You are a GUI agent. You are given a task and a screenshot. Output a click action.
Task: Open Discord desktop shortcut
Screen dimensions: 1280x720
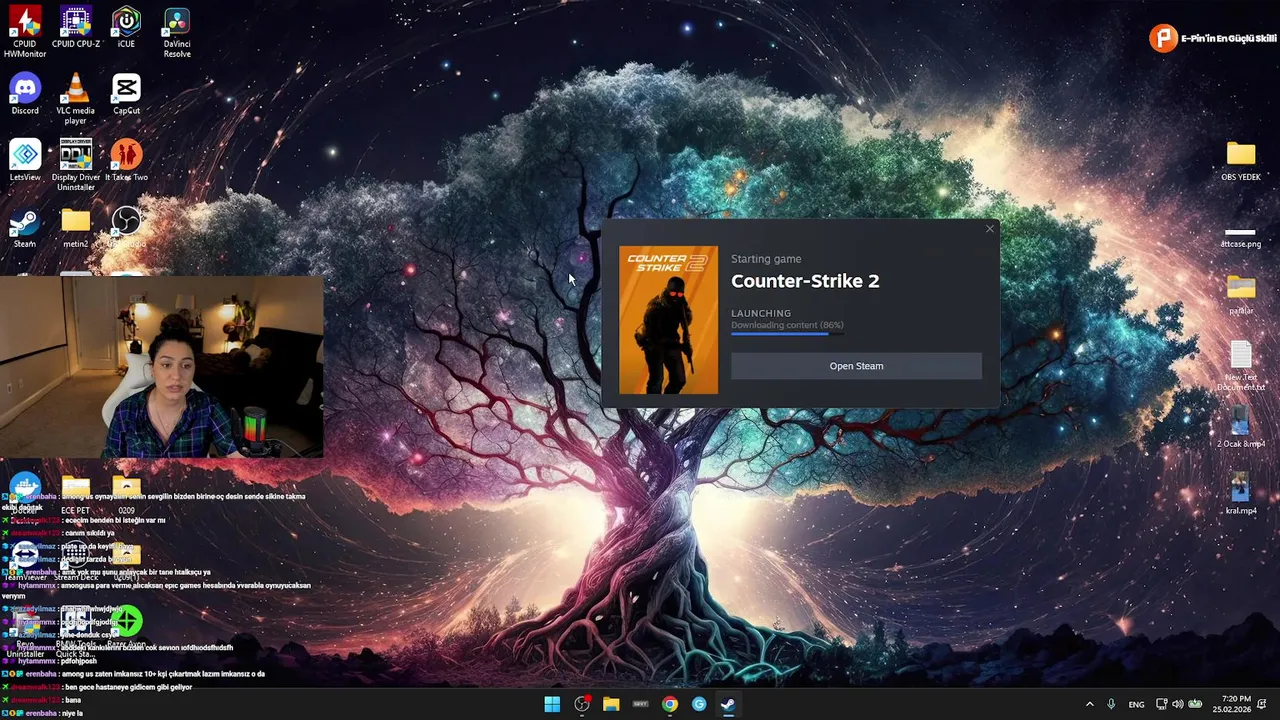(x=25, y=93)
